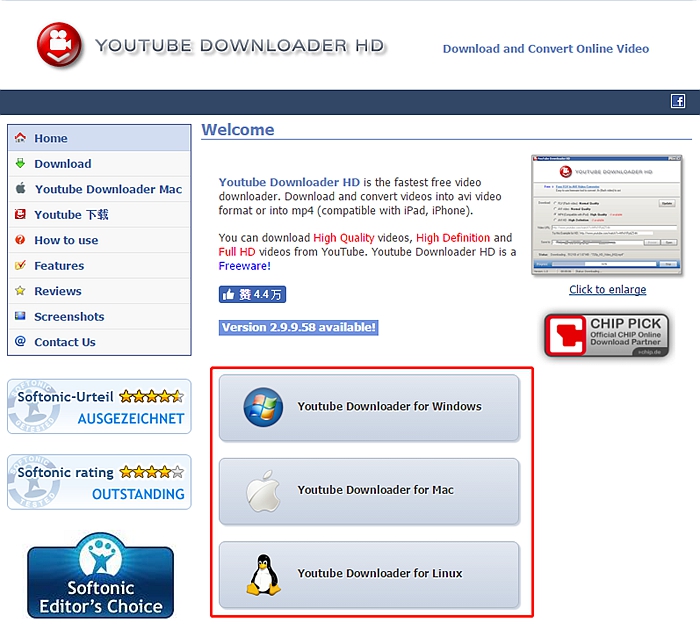Open the Download menu item

tap(99, 163)
